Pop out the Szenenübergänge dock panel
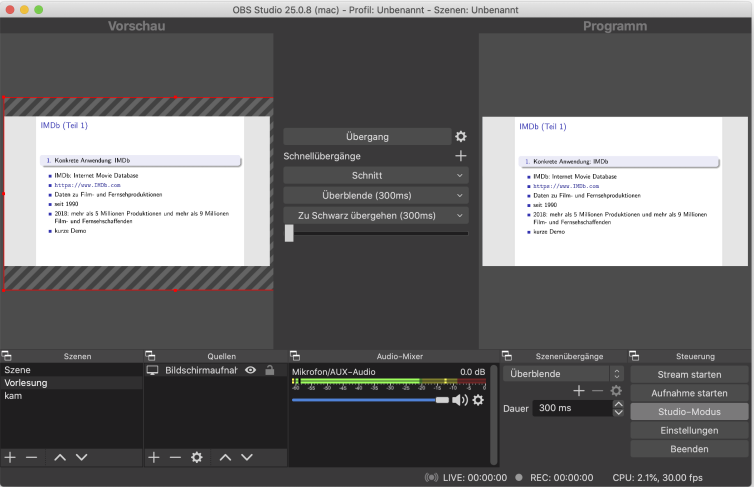This screenshot has height=487, width=754. pyautogui.click(x=507, y=356)
